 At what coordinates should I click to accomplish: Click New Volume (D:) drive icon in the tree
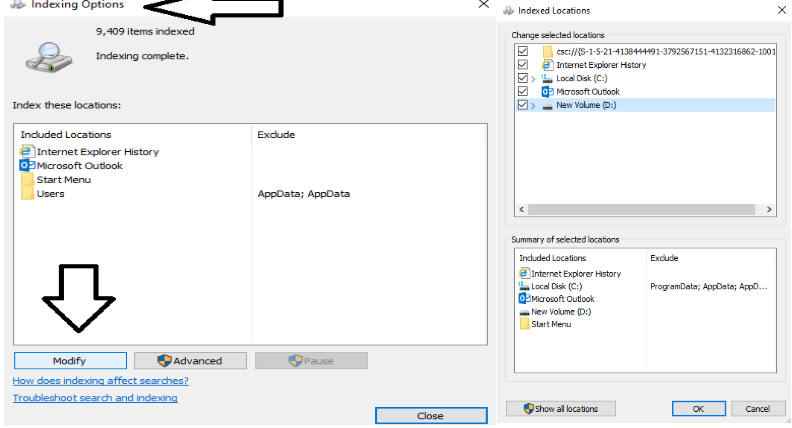(547, 107)
